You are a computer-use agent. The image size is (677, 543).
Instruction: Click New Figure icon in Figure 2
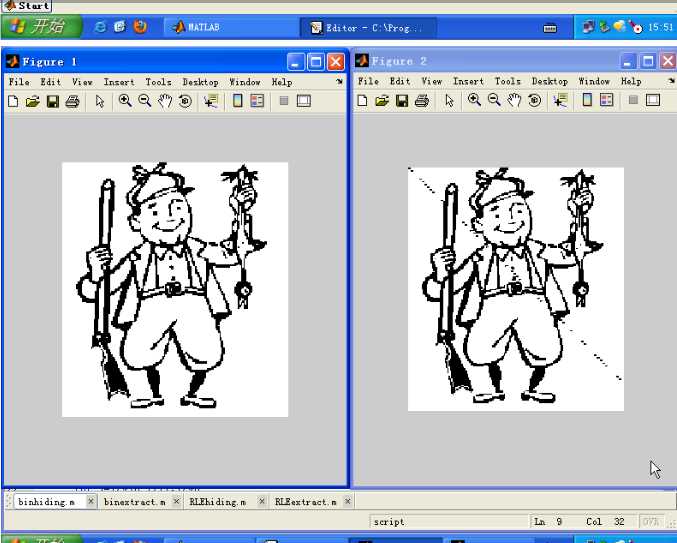point(363,101)
